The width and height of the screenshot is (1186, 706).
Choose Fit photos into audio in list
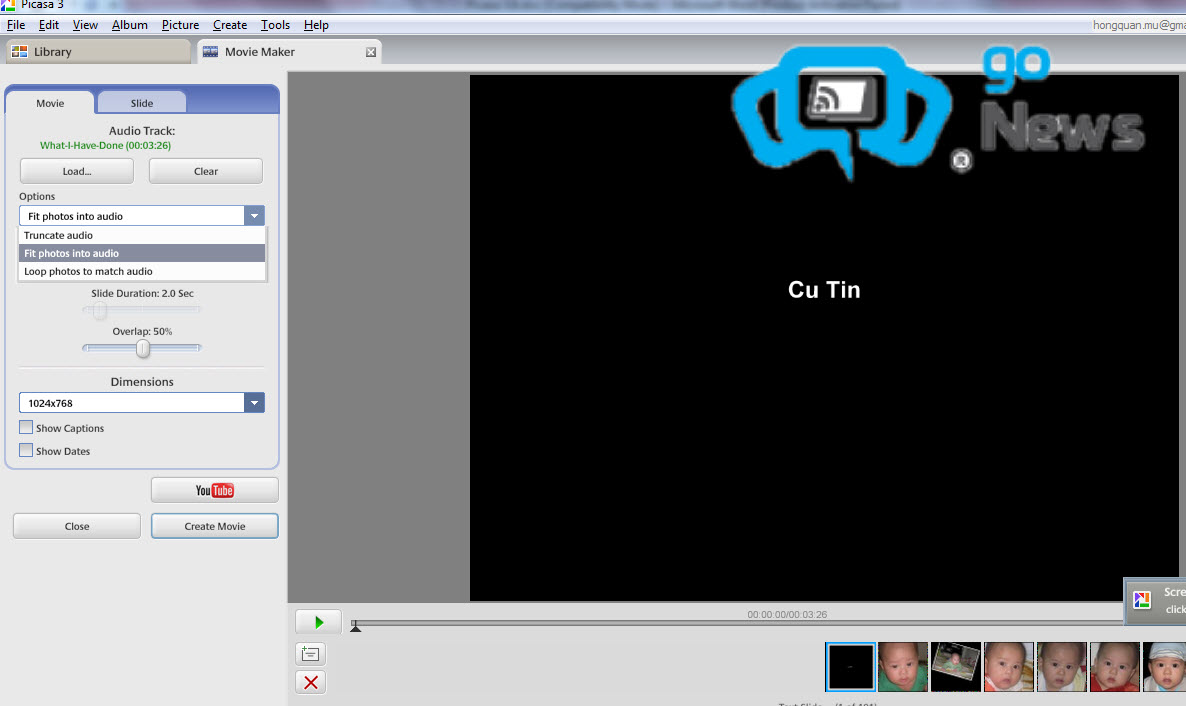click(142, 253)
